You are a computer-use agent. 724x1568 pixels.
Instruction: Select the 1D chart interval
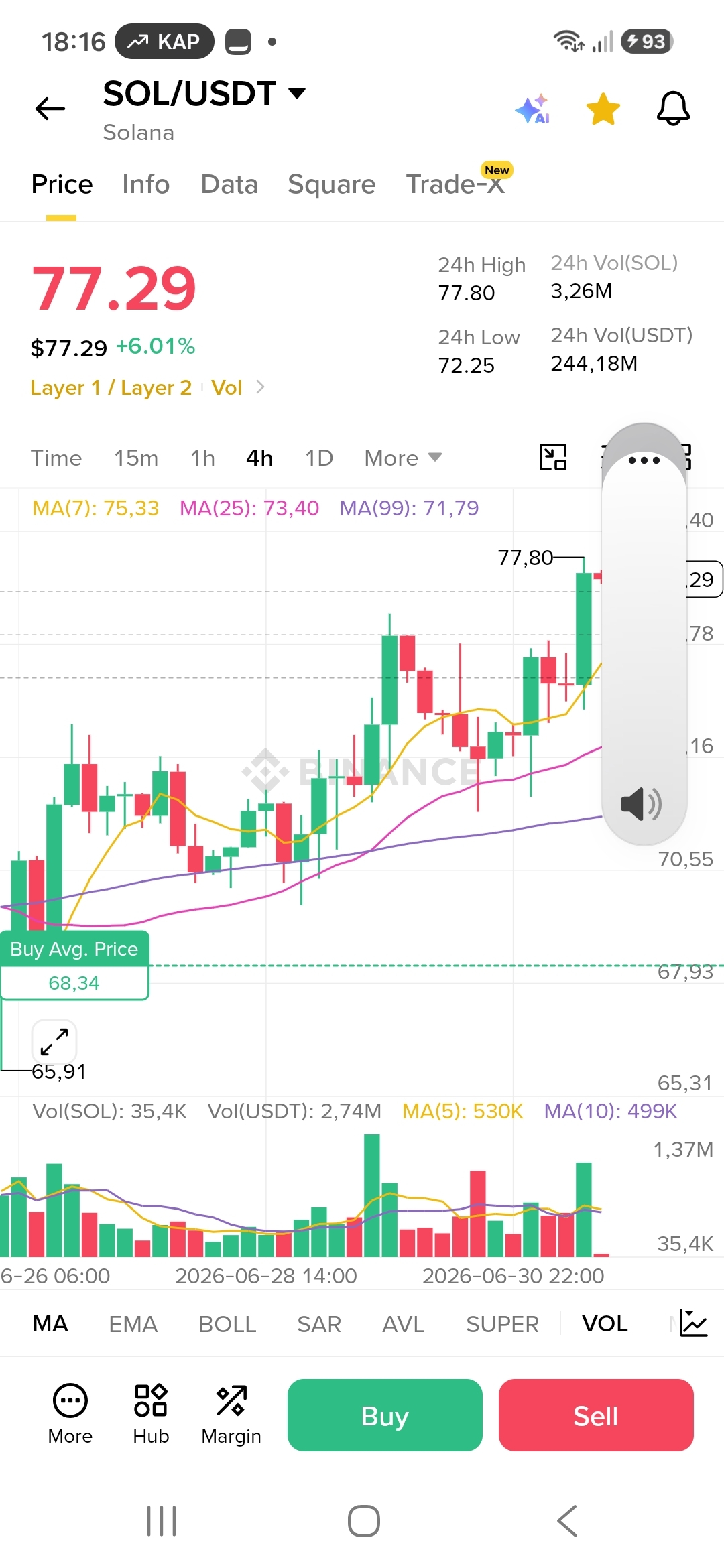[x=319, y=458]
